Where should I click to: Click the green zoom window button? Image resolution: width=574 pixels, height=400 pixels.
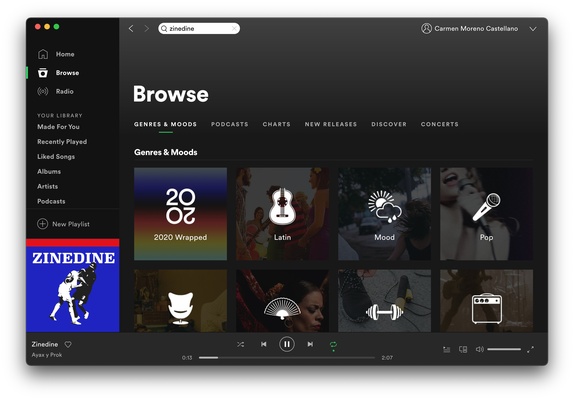(56, 27)
